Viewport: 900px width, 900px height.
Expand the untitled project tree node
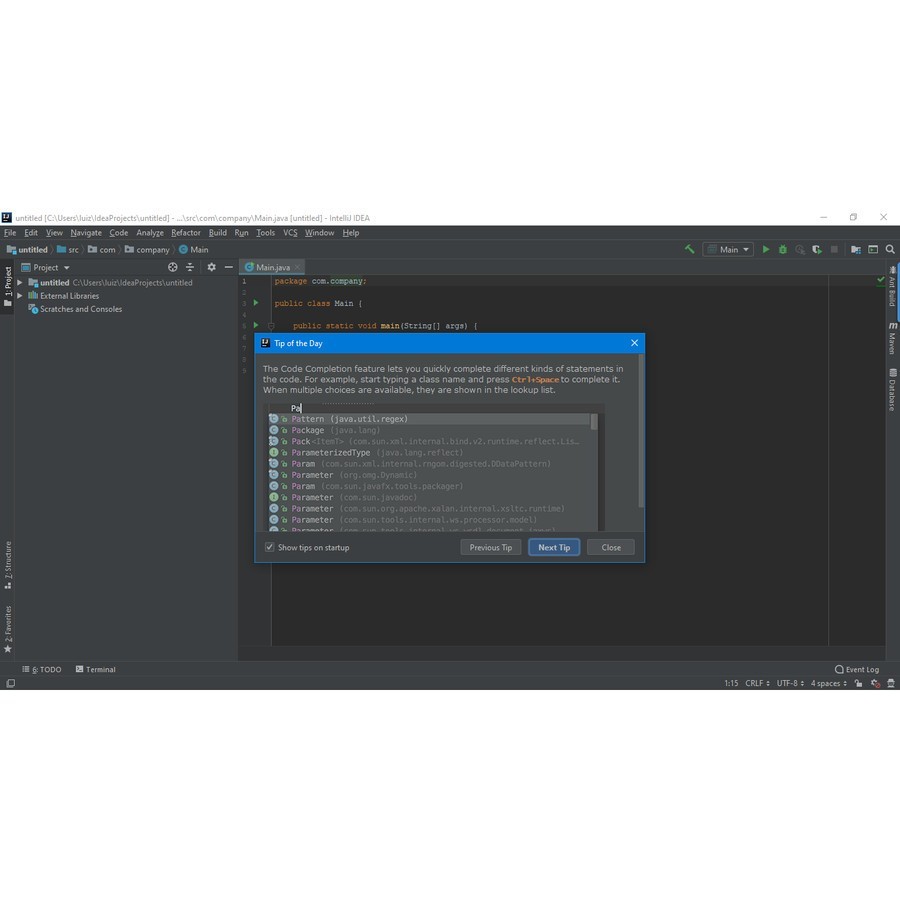20,283
